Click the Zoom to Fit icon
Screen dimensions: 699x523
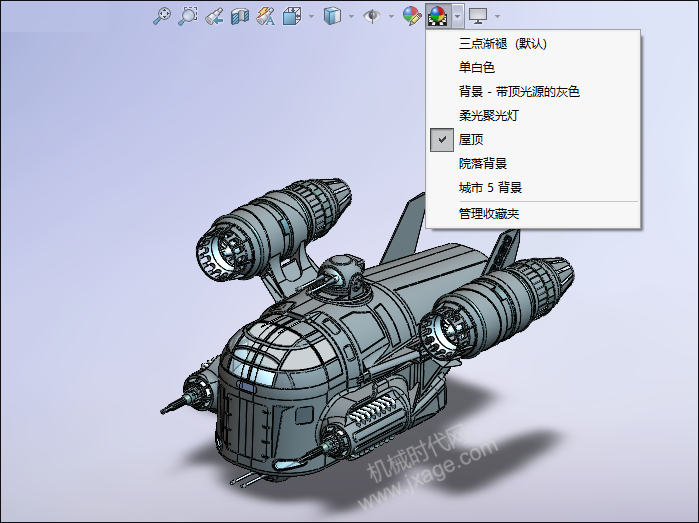(x=161, y=16)
